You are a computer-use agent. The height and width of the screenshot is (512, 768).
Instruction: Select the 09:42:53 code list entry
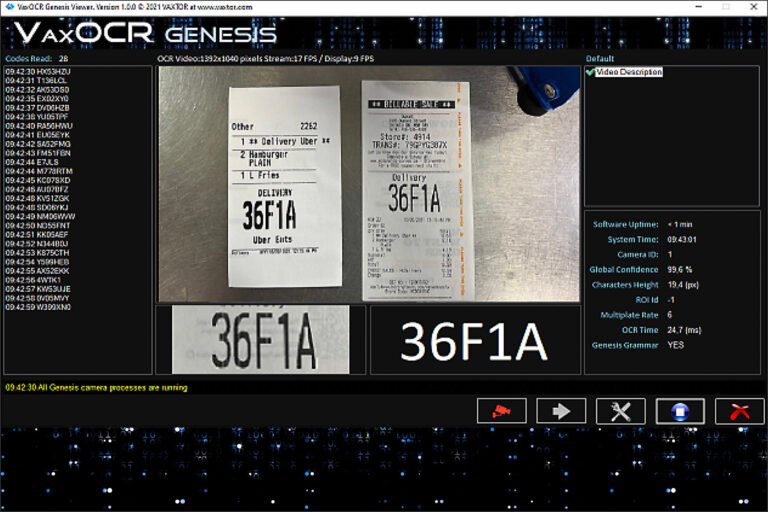(37, 252)
